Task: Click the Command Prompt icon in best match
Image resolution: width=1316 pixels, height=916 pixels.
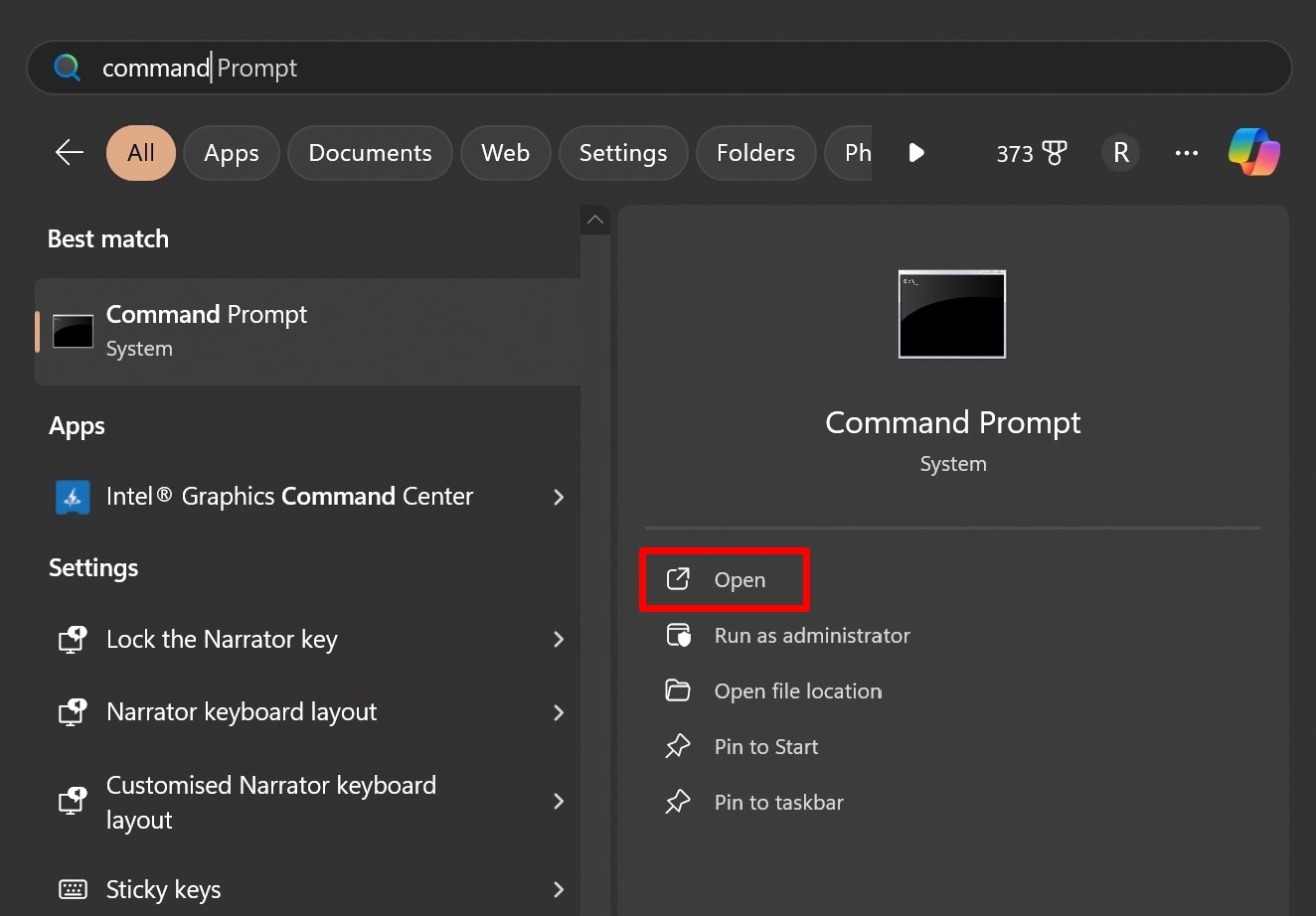Action: click(73, 332)
